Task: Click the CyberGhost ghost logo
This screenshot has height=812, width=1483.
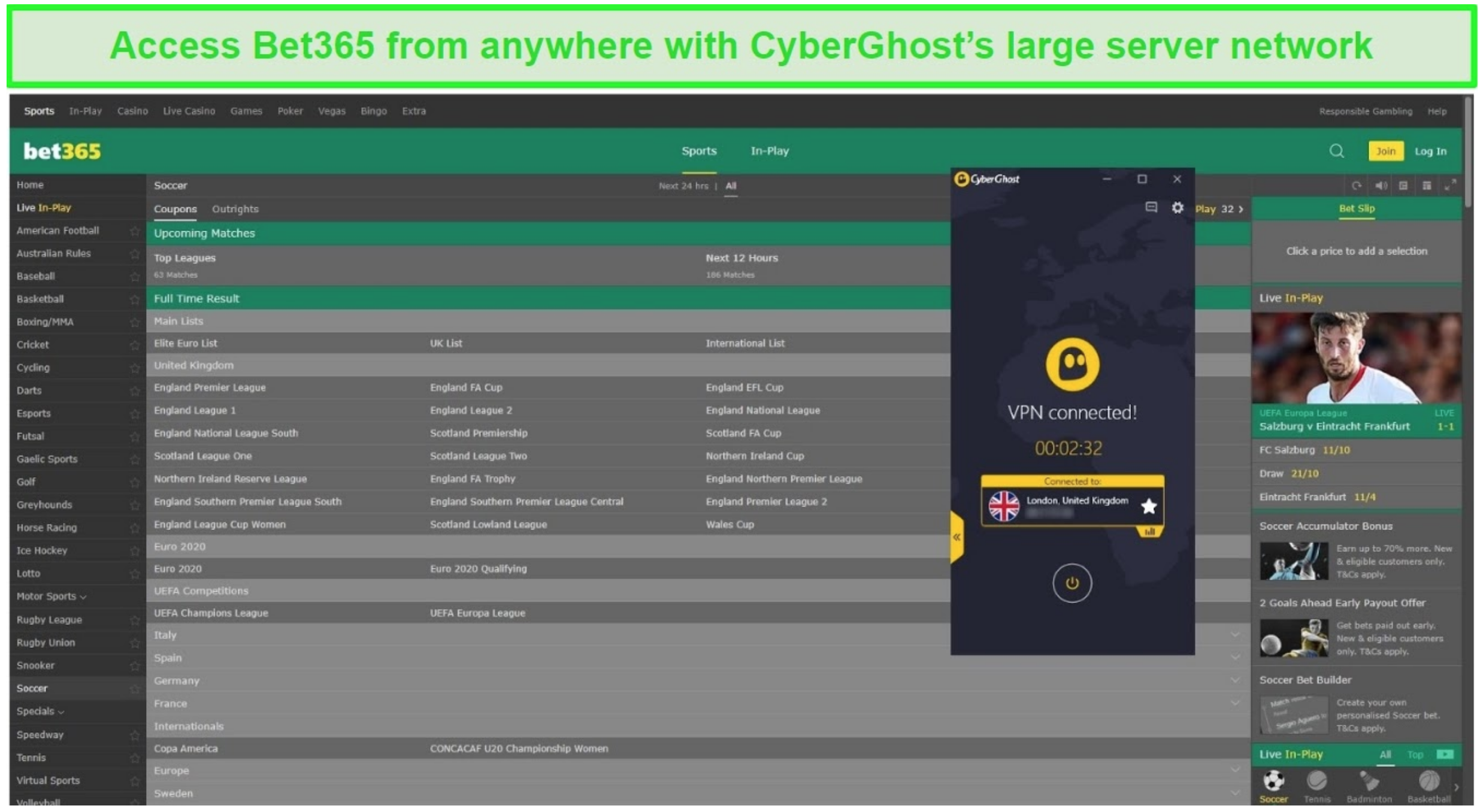Action: (x=1072, y=365)
